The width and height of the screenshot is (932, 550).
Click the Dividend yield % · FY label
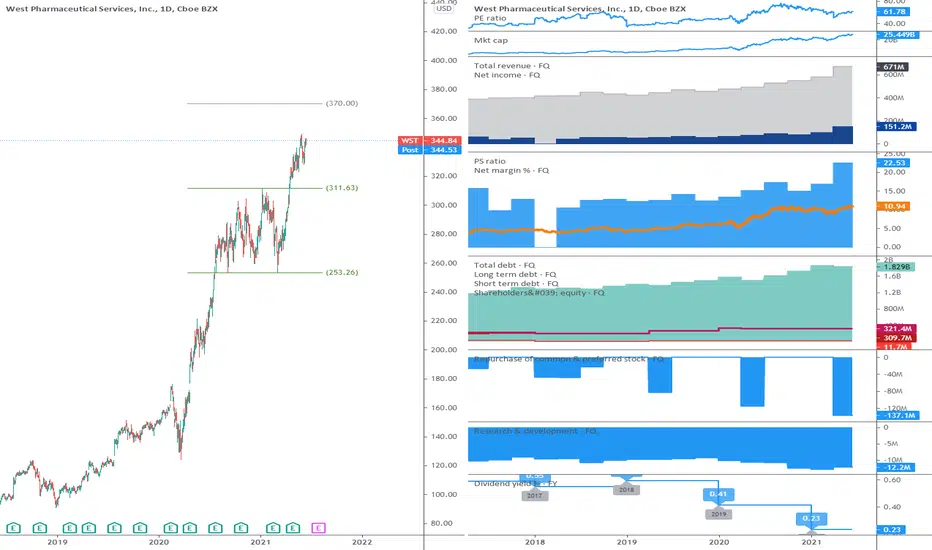click(515, 483)
